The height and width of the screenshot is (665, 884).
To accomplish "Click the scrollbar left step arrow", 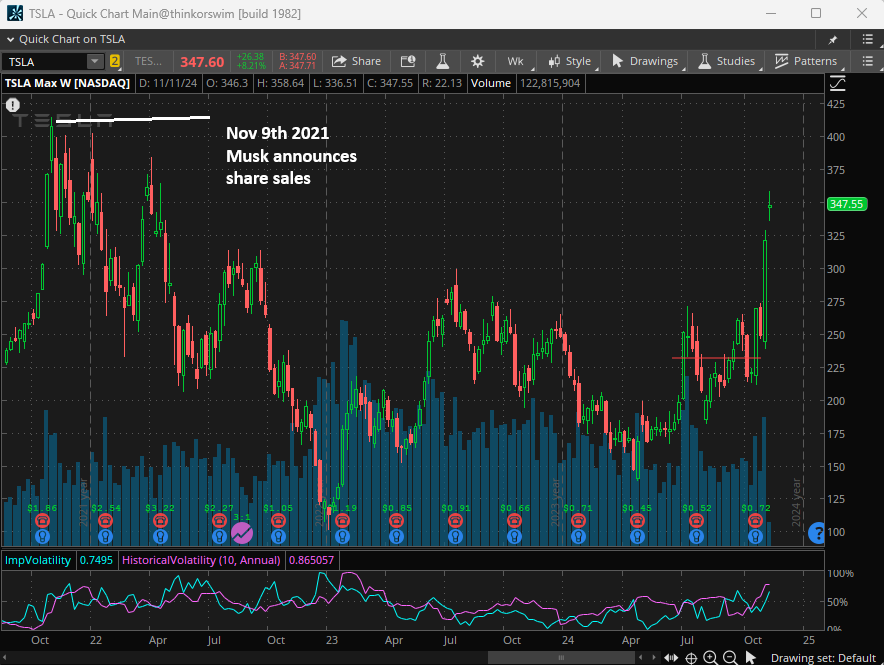I will (640, 658).
